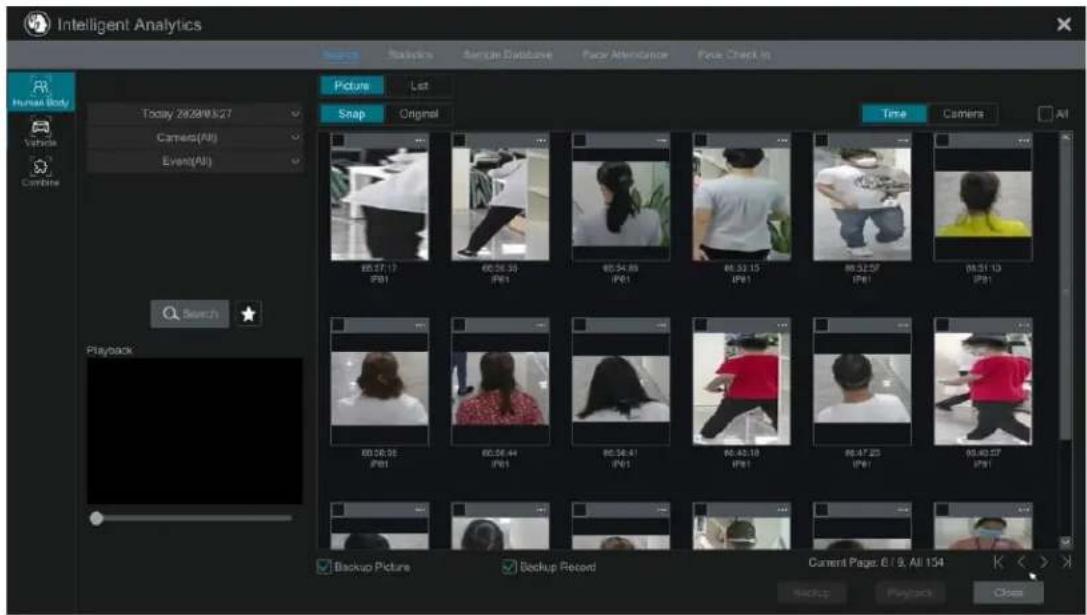The height and width of the screenshot is (615, 1087).
Task: Tick the All checkbox
Action: tap(1045, 114)
